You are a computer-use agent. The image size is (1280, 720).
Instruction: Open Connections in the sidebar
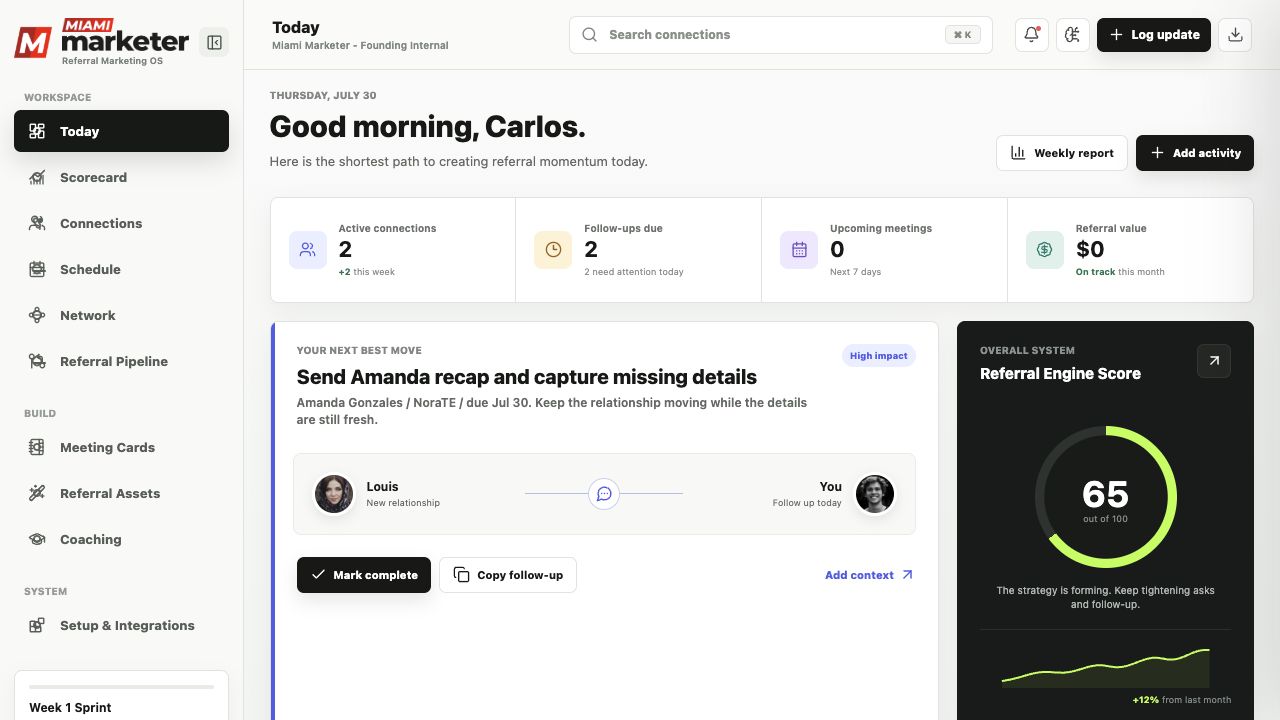(x=121, y=223)
